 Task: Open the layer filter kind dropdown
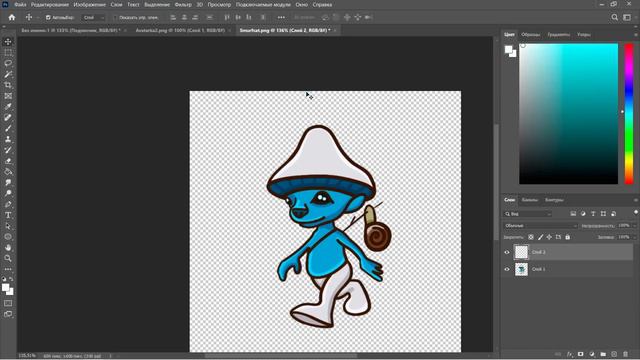point(527,213)
